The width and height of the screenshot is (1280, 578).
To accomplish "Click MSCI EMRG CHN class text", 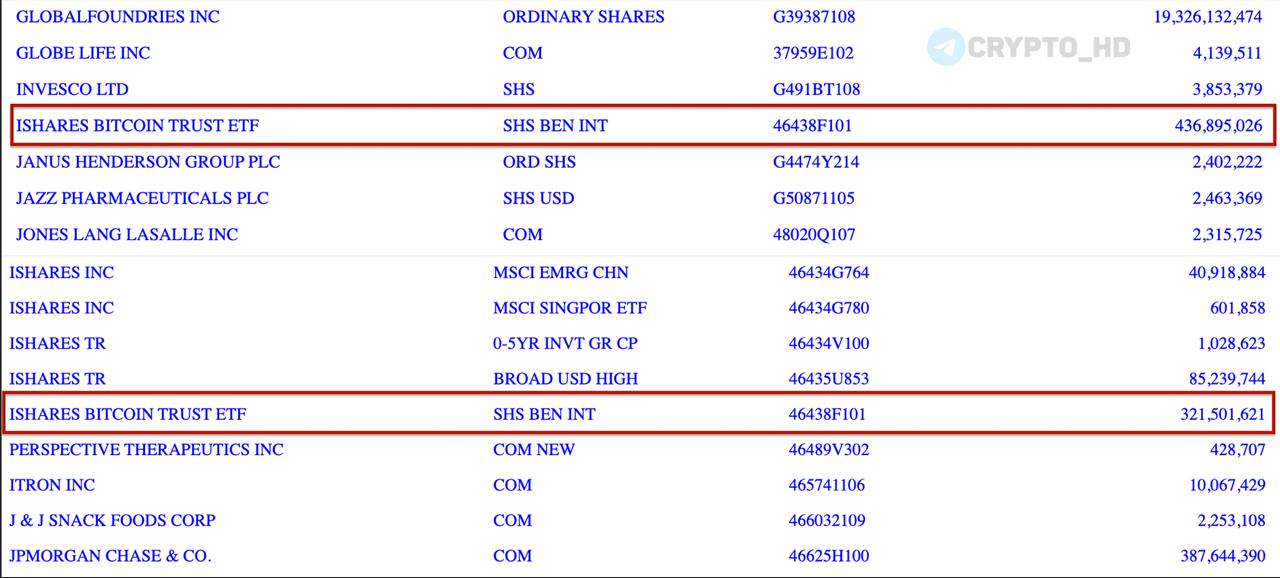I will [x=561, y=272].
